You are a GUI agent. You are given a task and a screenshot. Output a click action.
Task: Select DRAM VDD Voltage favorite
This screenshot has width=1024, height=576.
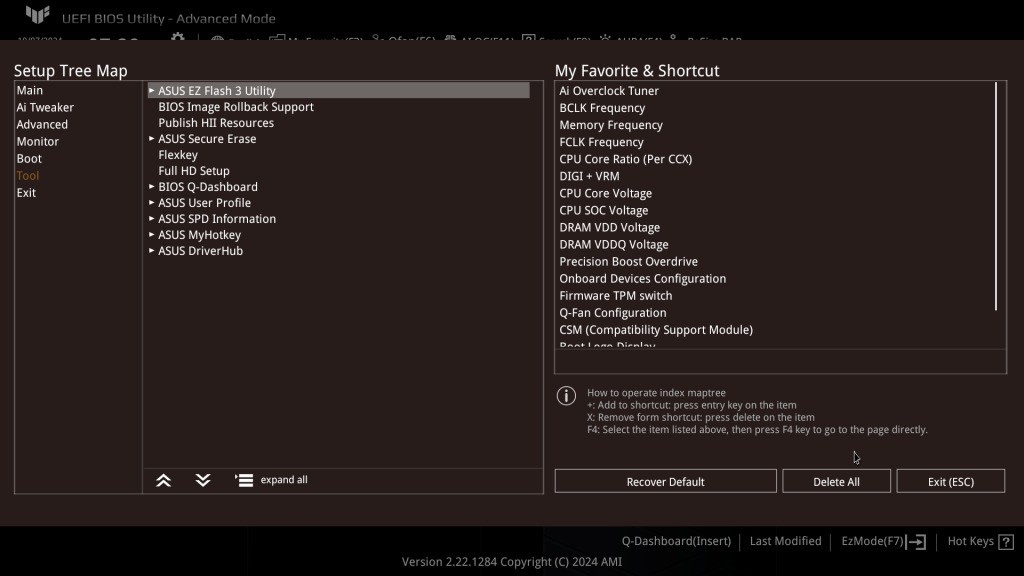click(609, 227)
